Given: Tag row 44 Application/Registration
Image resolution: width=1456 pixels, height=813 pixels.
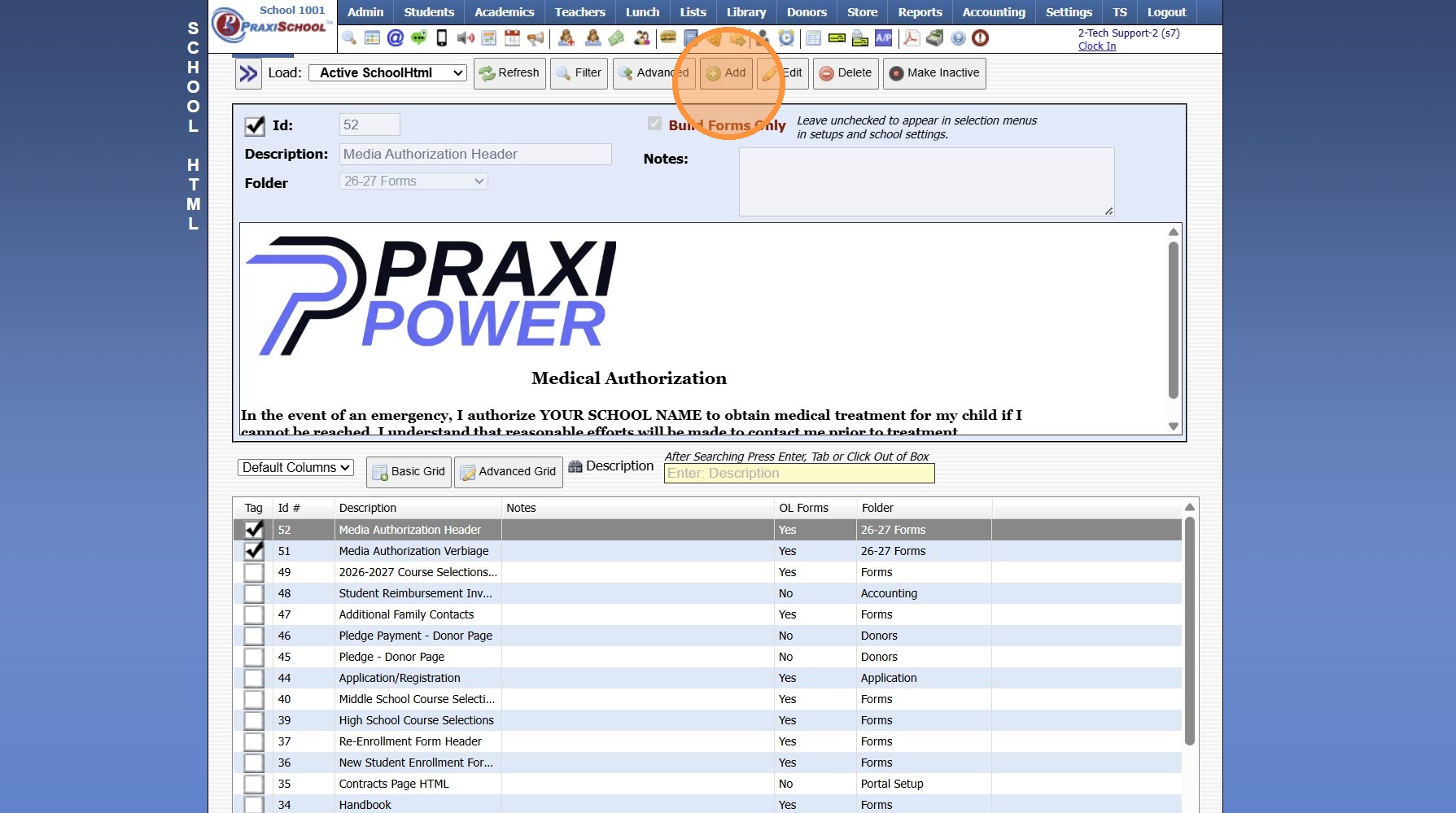Looking at the screenshot, I should (x=254, y=678).
